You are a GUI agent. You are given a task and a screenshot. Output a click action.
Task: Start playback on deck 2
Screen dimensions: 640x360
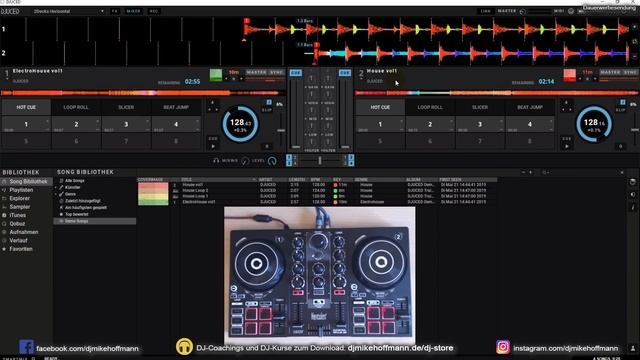pyautogui.click(x=567, y=146)
